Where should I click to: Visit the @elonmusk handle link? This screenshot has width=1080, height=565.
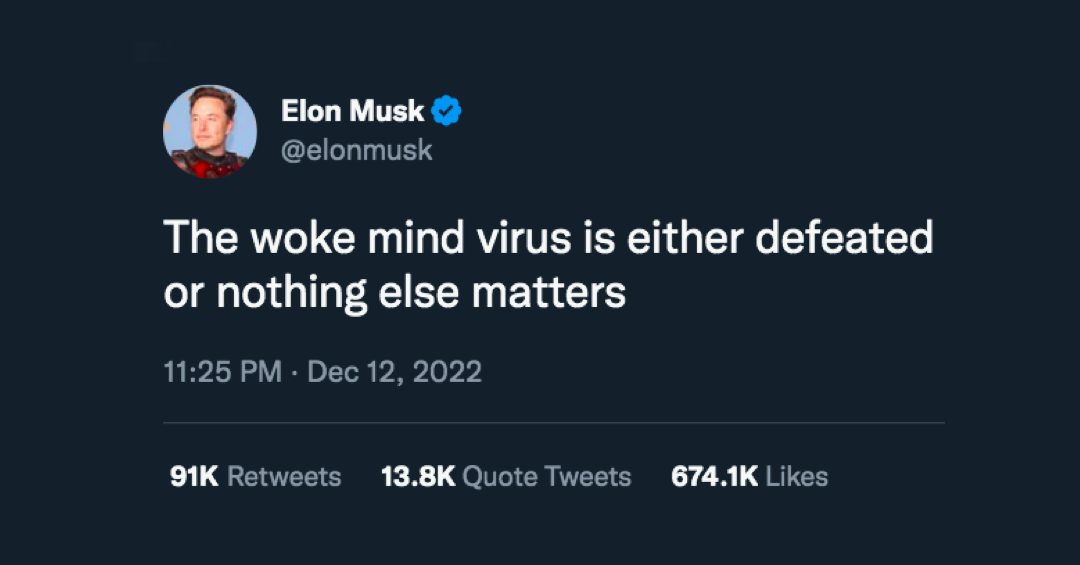tap(357, 150)
